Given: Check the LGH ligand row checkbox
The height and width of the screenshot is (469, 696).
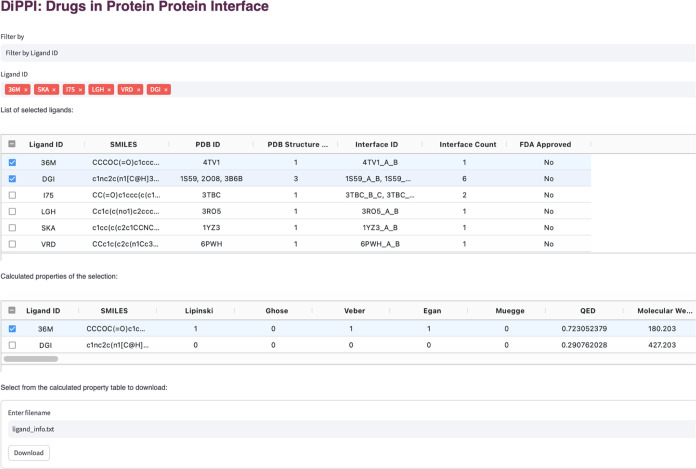Looking at the screenshot, I should click(12, 212).
